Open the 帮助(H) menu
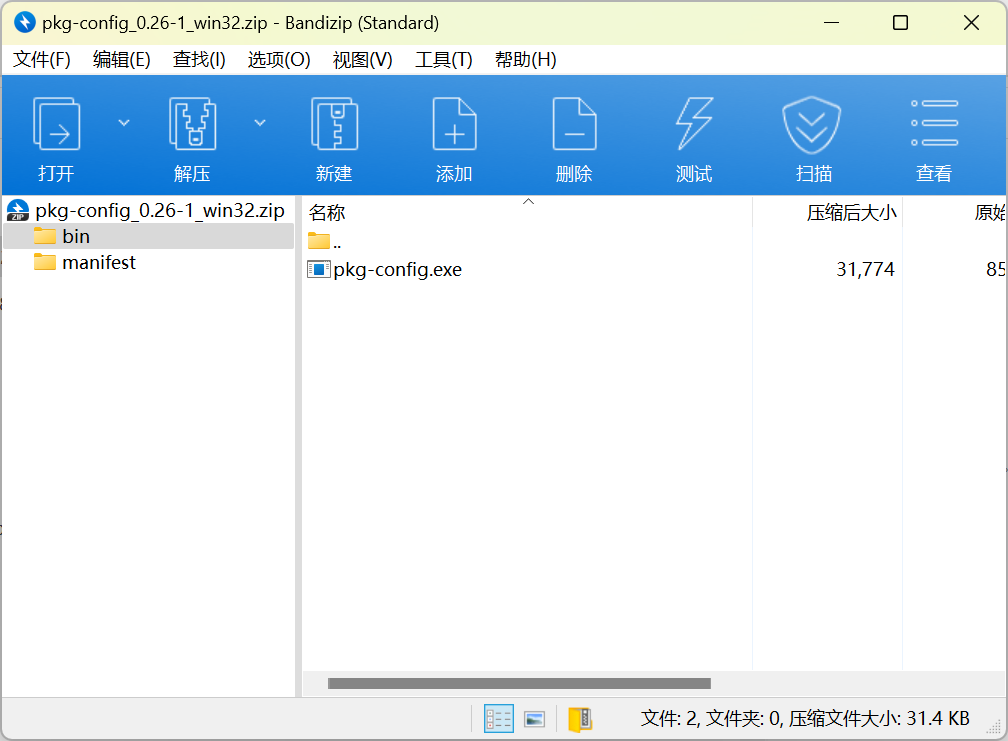The width and height of the screenshot is (1008, 741). click(x=526, y=60)
